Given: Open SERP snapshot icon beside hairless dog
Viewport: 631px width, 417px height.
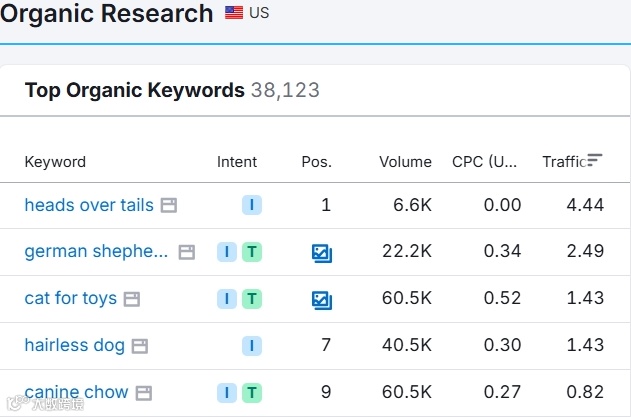Looking at the screenshot, I should coord(140,346).
